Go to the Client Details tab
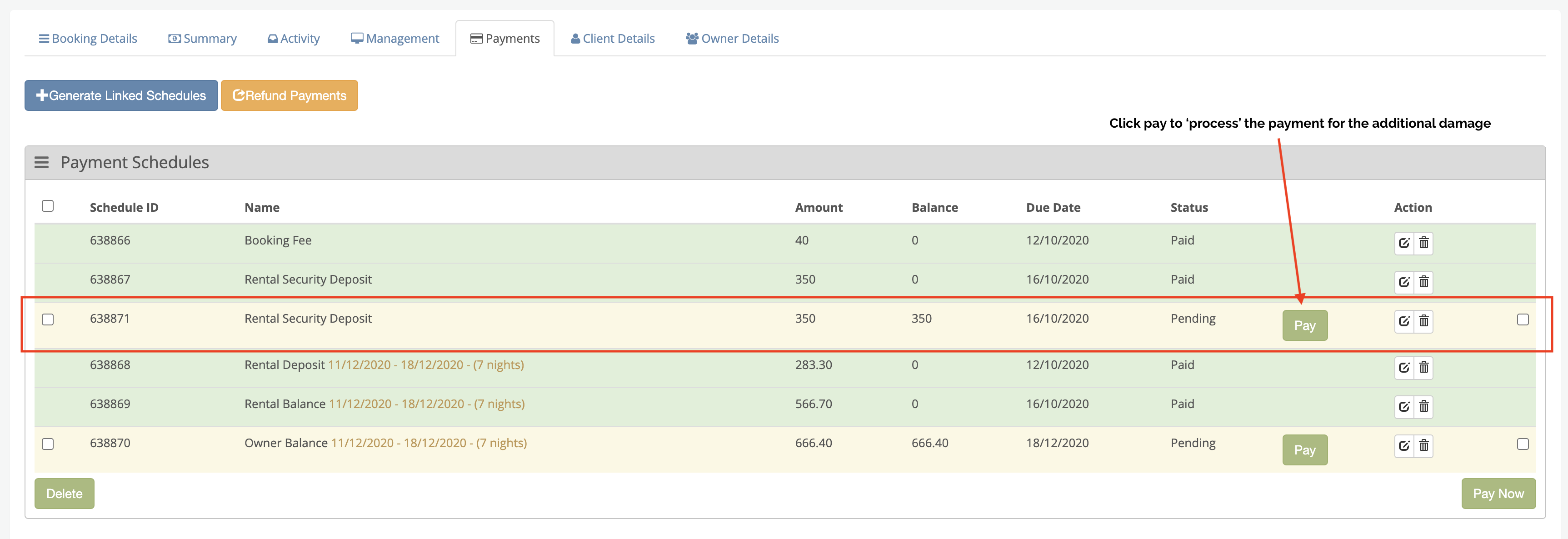1568x539 pixels. [612, 38]
